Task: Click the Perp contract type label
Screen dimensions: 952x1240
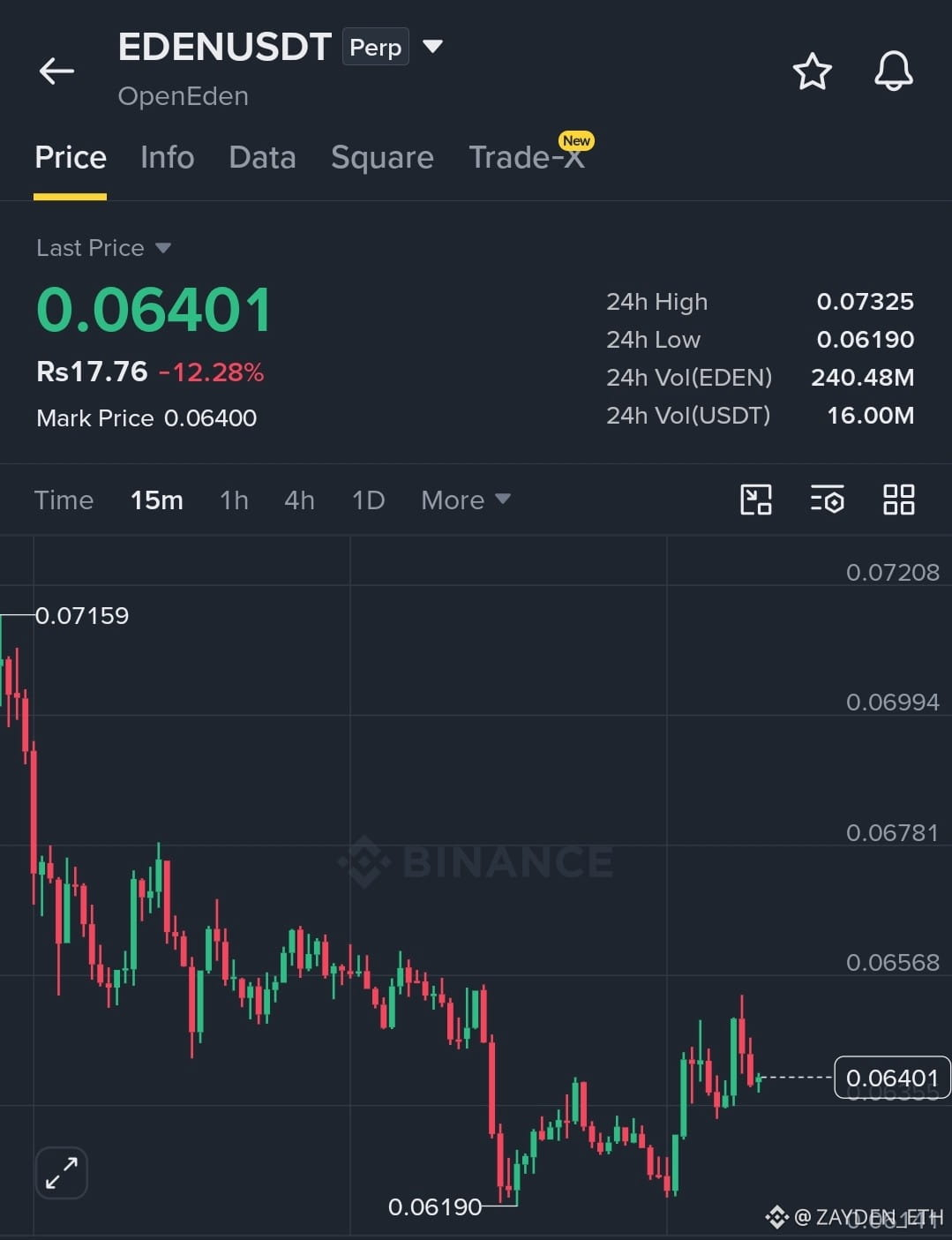Action: (376, 48)
